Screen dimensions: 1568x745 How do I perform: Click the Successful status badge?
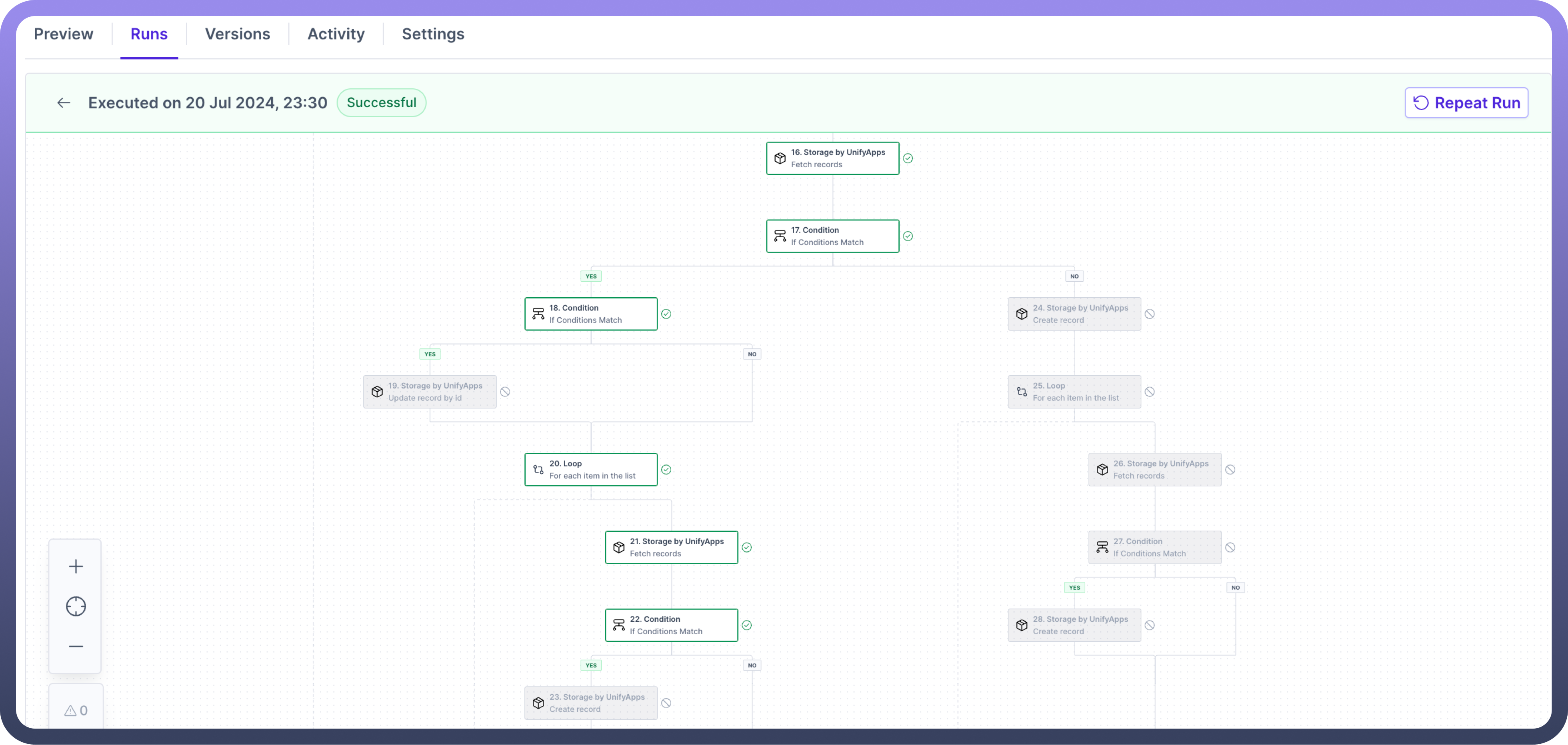click(x=382, y=103)
